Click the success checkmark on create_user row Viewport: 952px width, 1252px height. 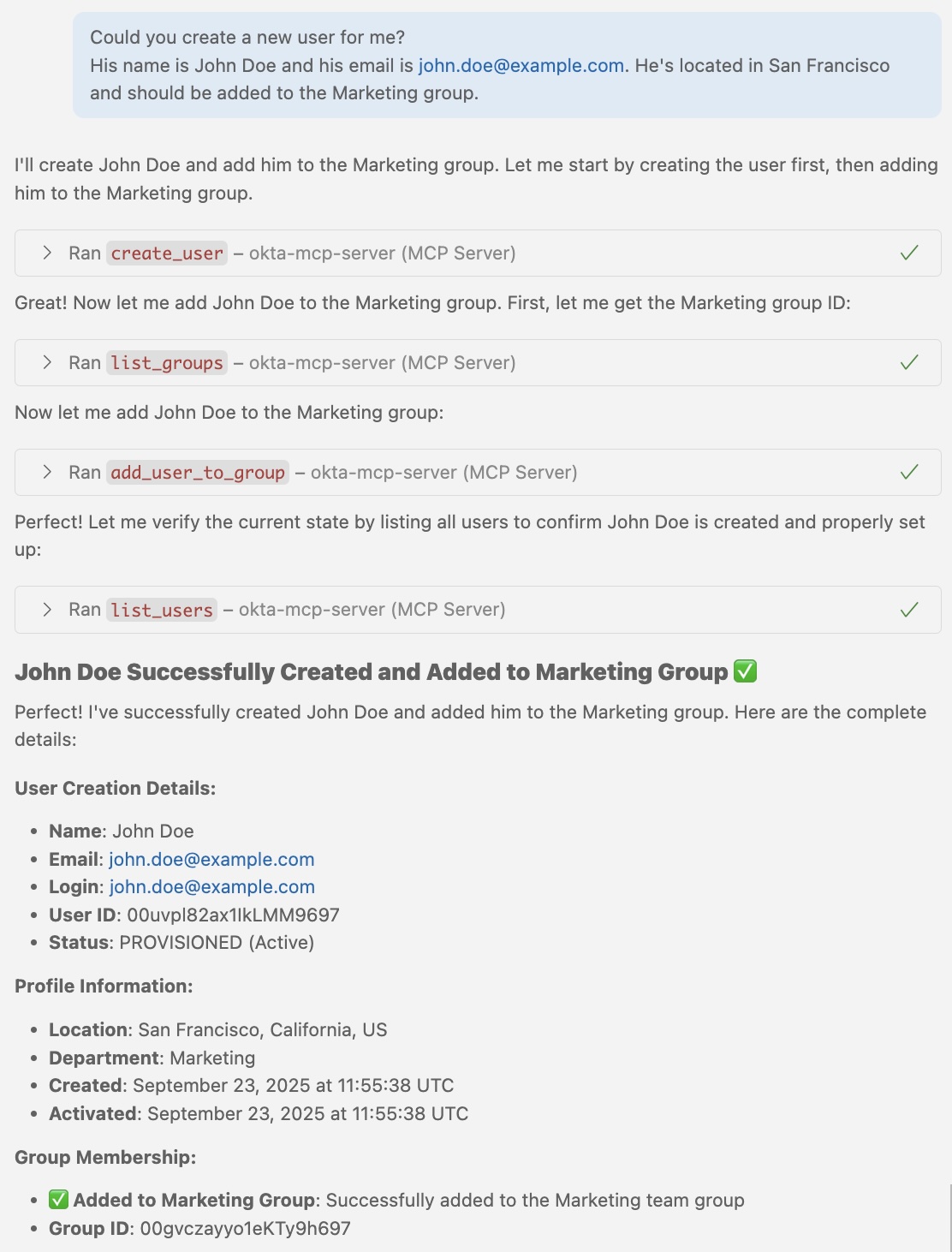(x=909, y=253)
